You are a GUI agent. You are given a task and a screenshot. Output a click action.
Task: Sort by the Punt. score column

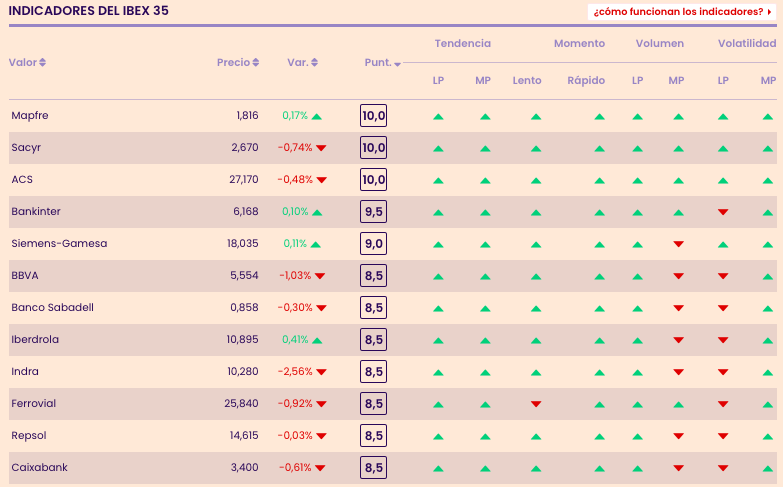pyautogui.click(x=382, y=63)
